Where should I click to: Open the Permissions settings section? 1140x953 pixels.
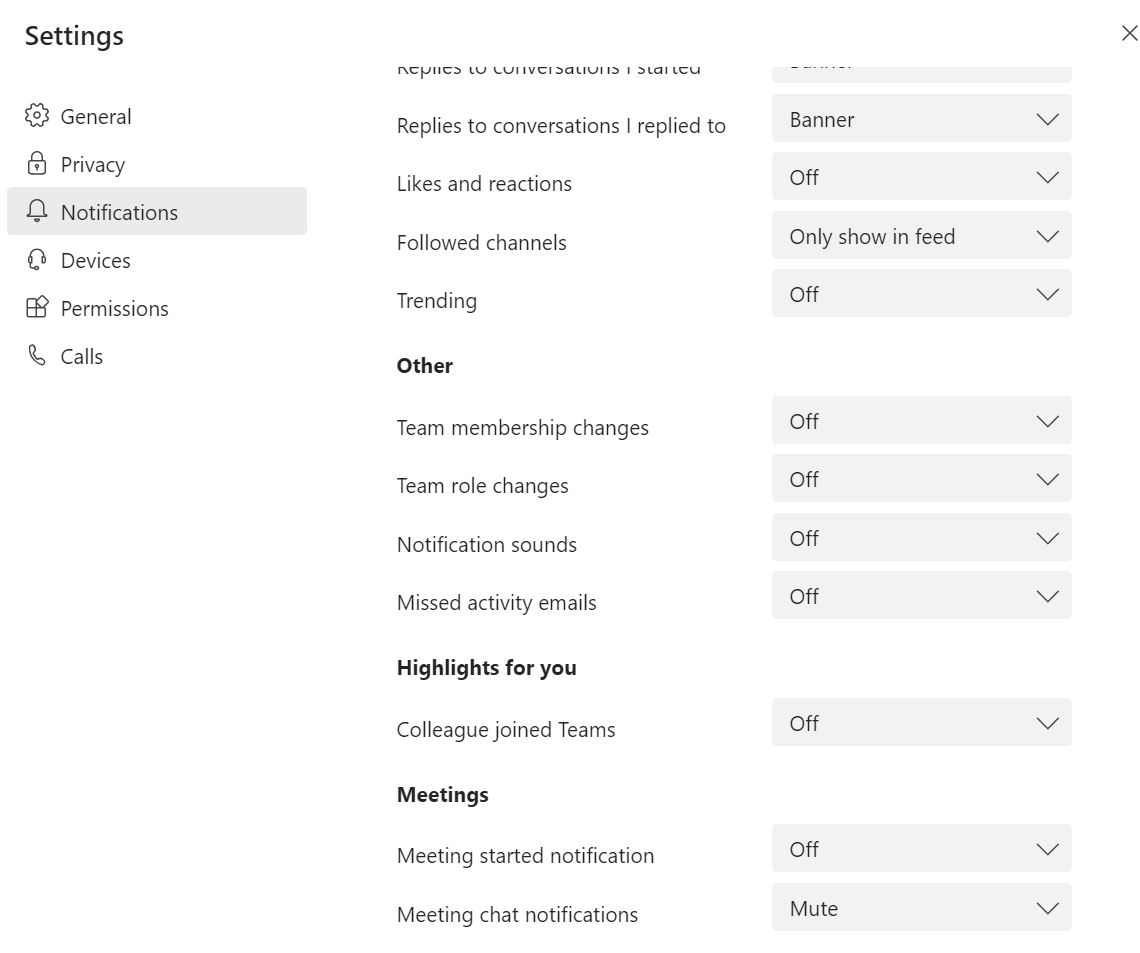coord(114,308)
